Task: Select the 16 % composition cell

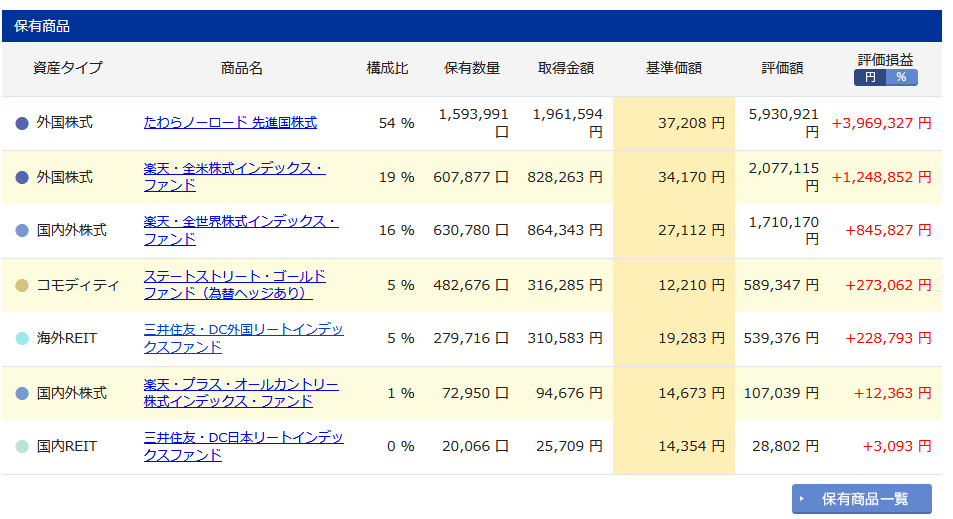Action: click(x=396, y=230)
